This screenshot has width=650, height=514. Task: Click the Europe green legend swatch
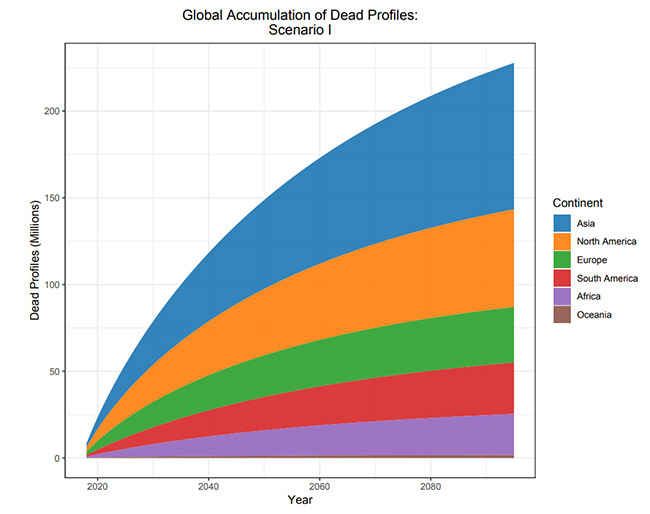(x=562, y=259)
